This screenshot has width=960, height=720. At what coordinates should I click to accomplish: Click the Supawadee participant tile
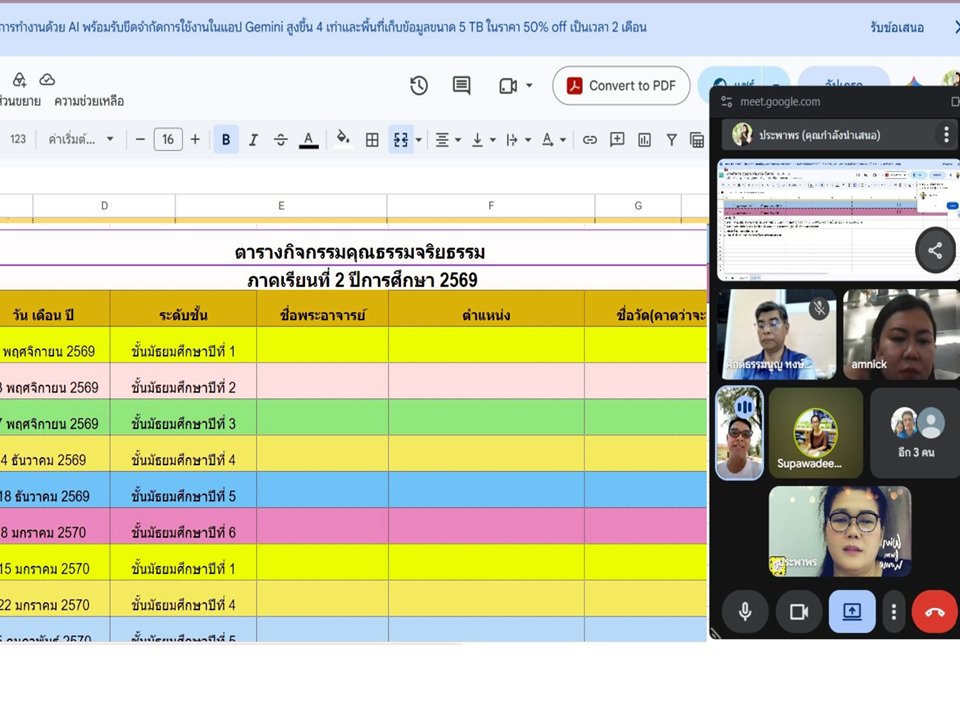coord(816,432)
